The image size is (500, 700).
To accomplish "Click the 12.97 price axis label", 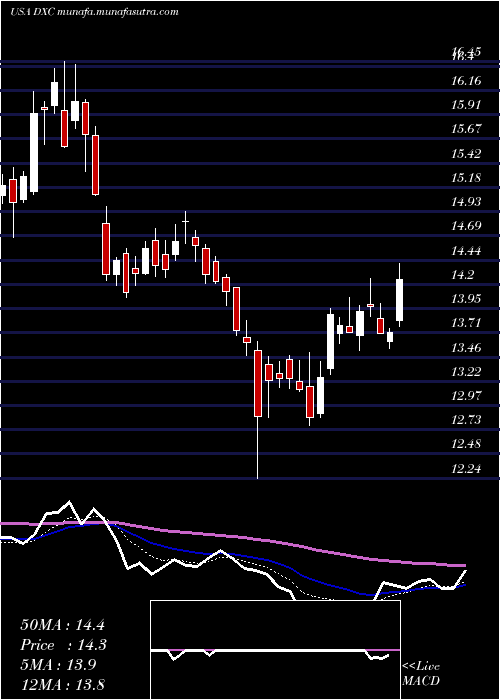I will coord(466,396).
